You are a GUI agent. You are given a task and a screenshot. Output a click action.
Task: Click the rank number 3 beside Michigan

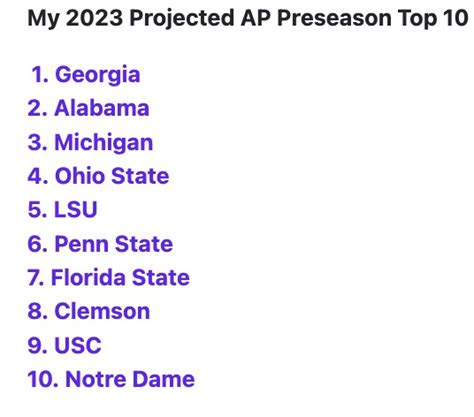[38, 142]
